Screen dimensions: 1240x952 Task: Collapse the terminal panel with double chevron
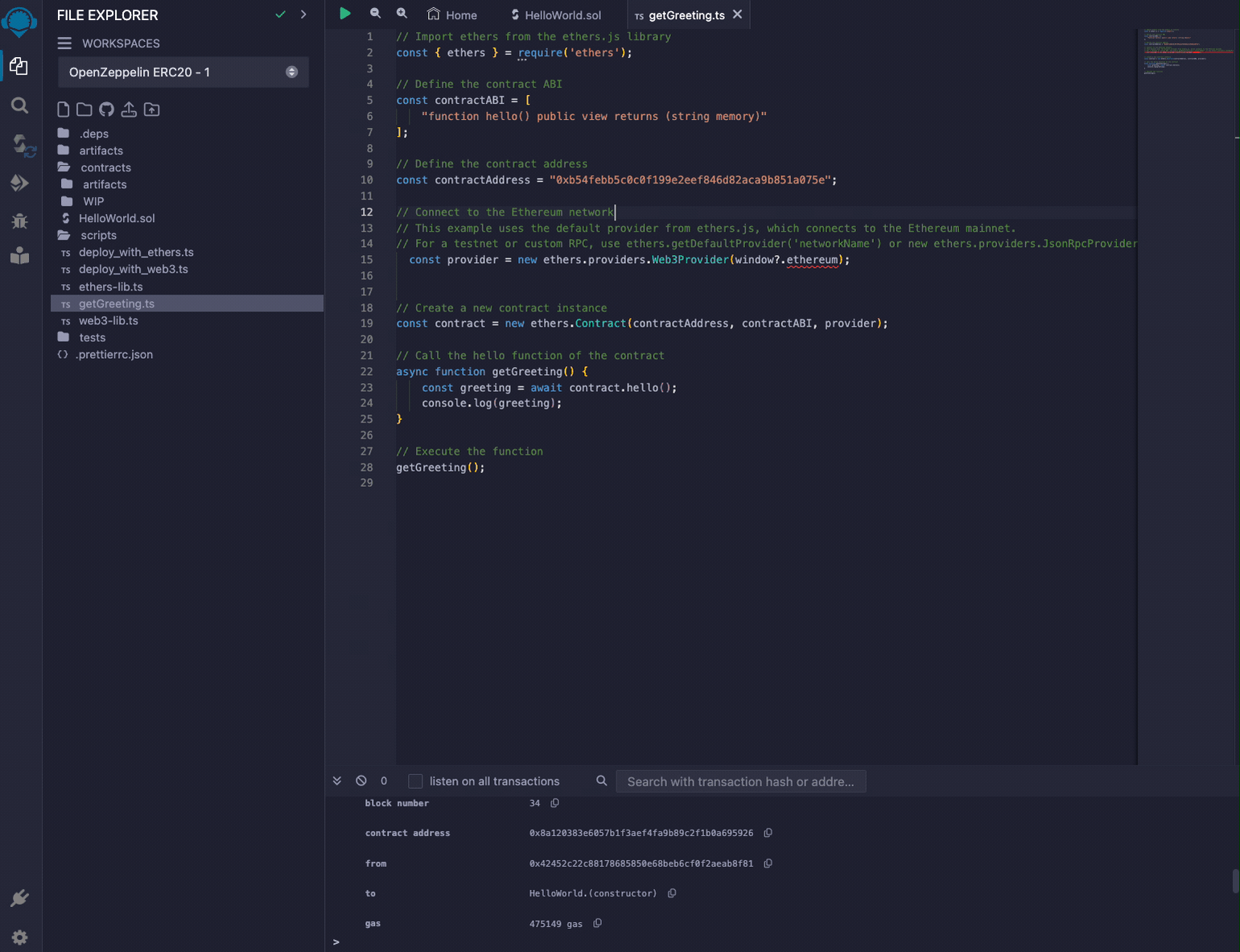pyautogui.click(x=337, y=781)
